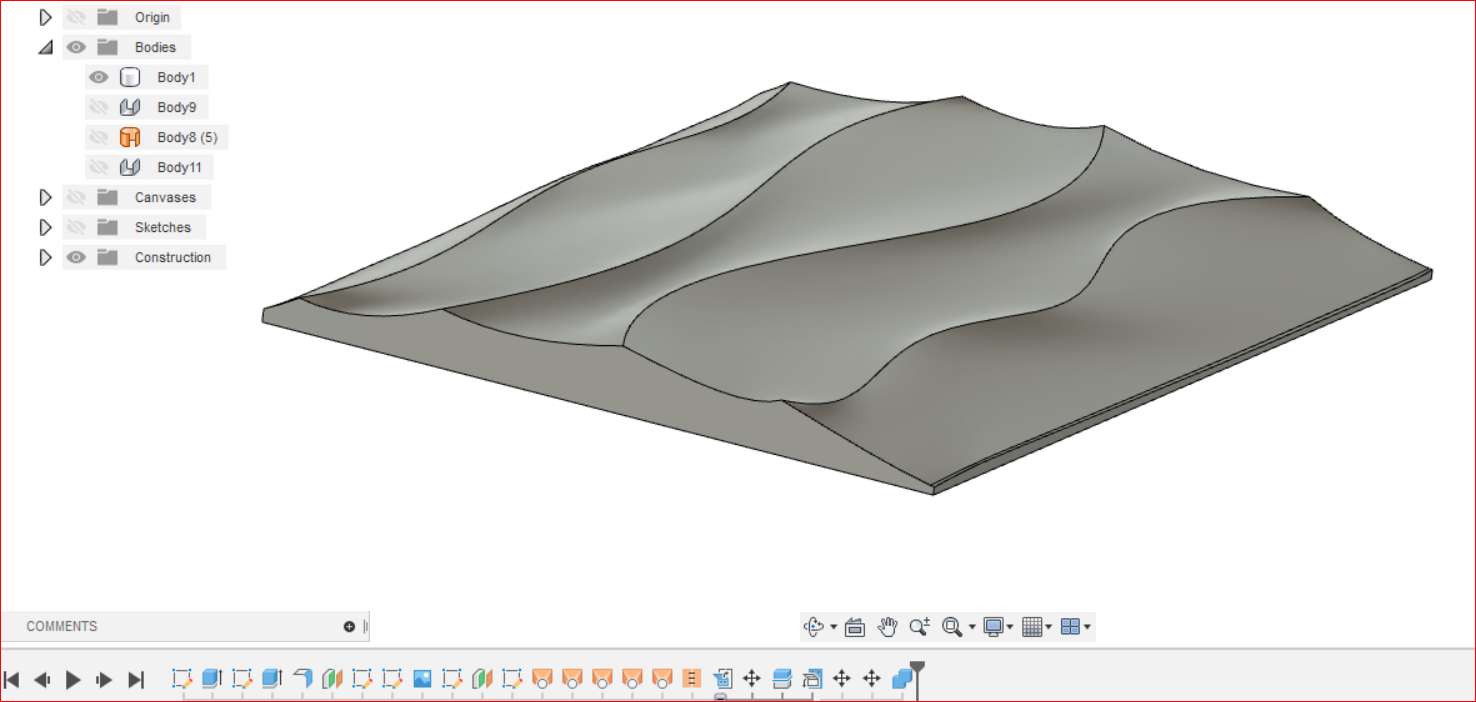Click the Comments panel grip handle
Image resolution: width=1476 pixels, height=702 pixels.
tap(365, 627)
